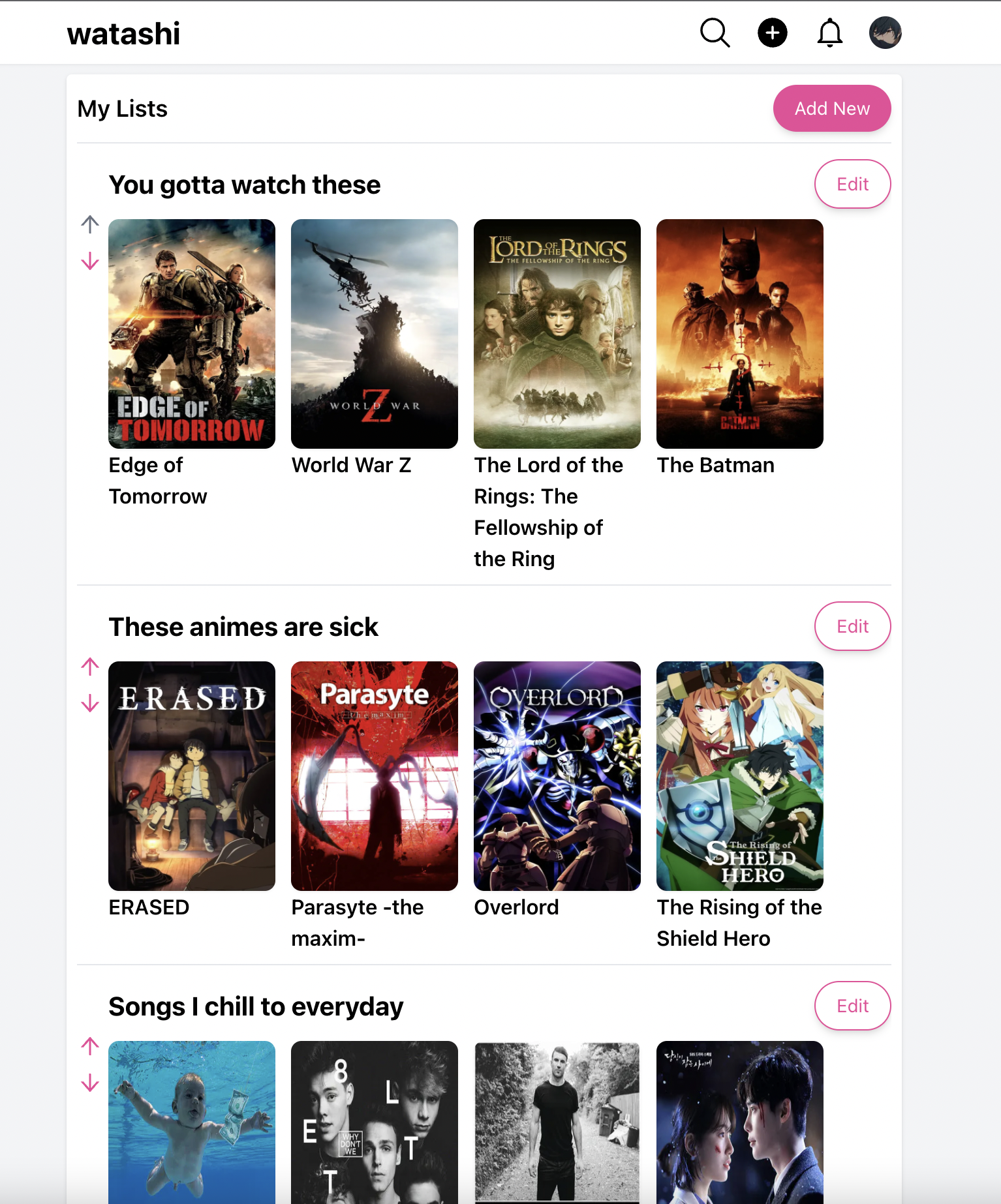
Task: Select the World War Z poster
Action: click(375, 334)
